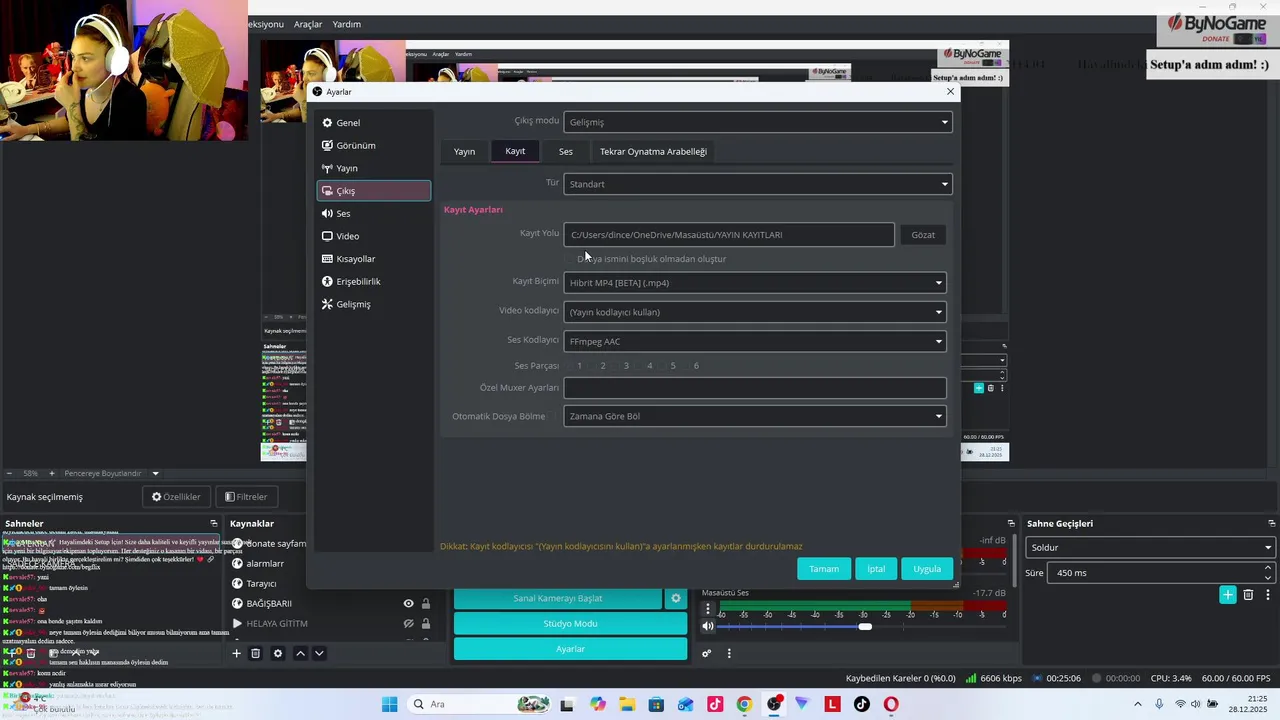Open advanced audio properties gears icon
This screenshot has height=720, width=1280.
(x=706, y=653)
